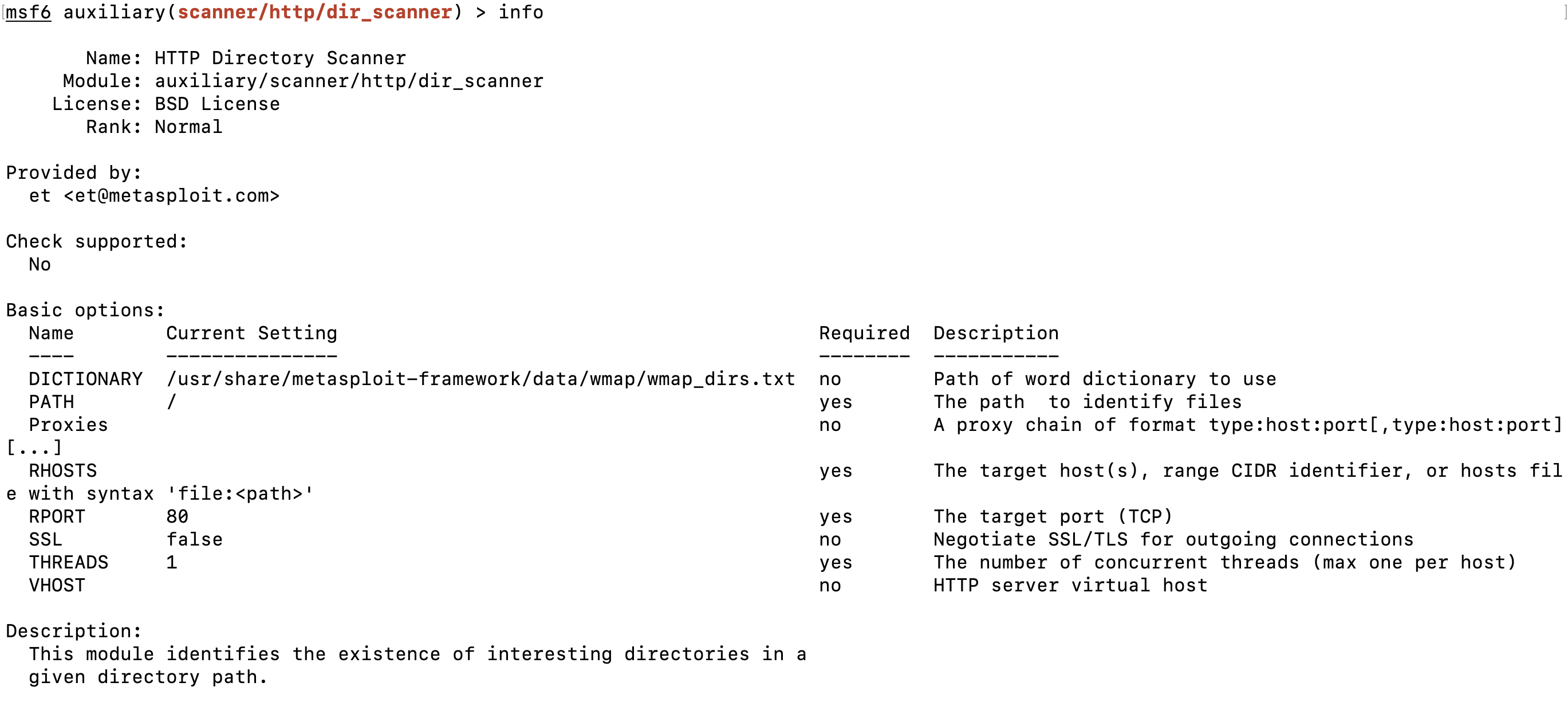Click the BSD License text
1568x706 pixels.
pos(217,104)
